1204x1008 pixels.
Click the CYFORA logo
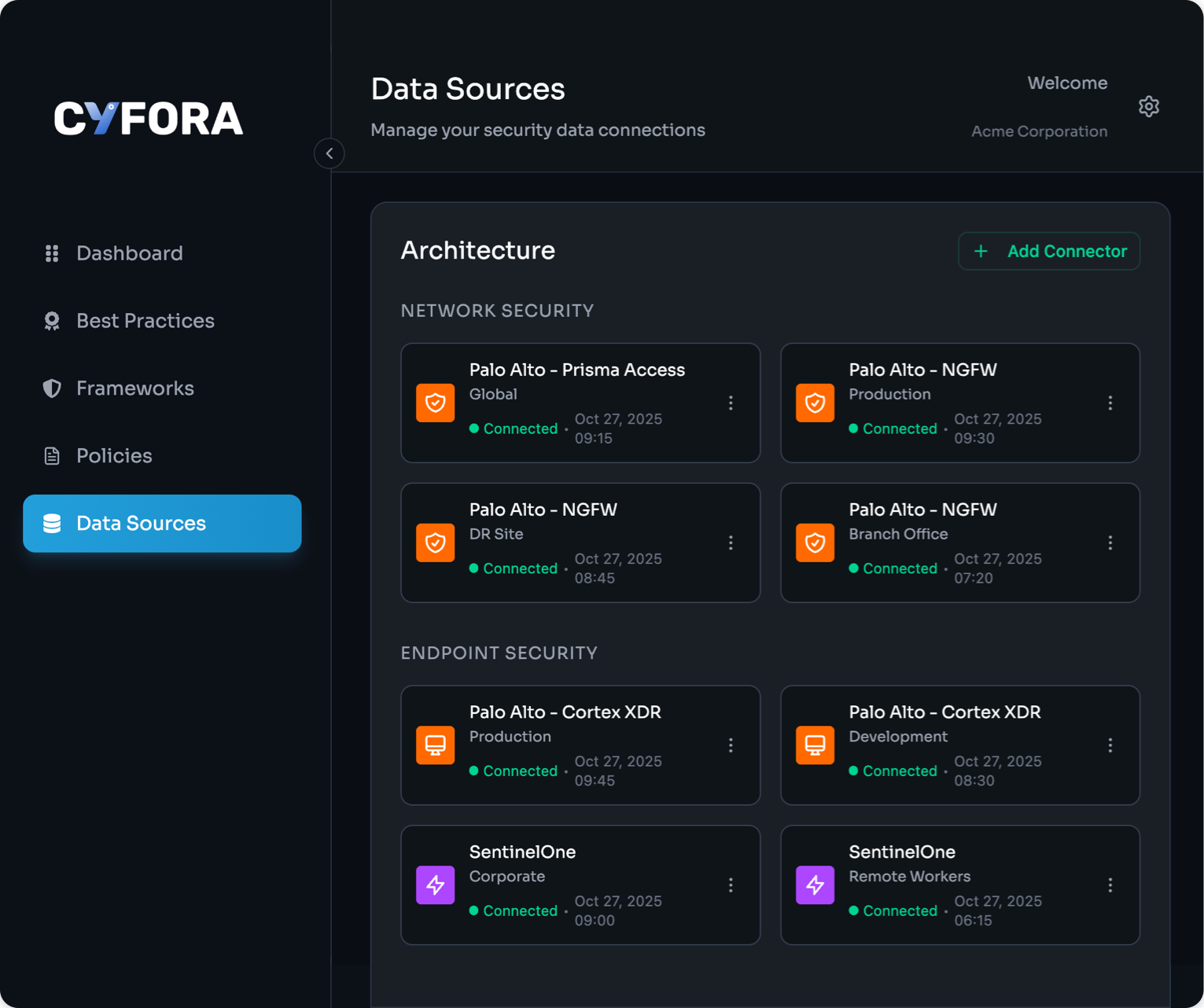[149, 119]
